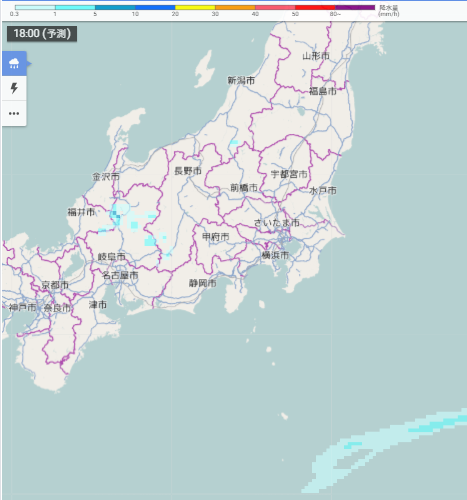Click the 京都市 city label
467x500 pixels.
pyautogui.click(x=55, y=285)
